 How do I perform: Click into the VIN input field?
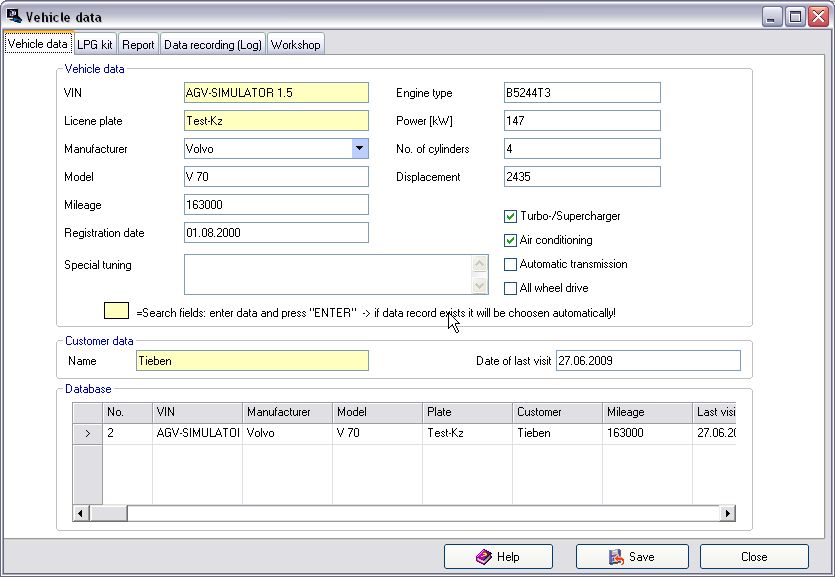(276, 93)
